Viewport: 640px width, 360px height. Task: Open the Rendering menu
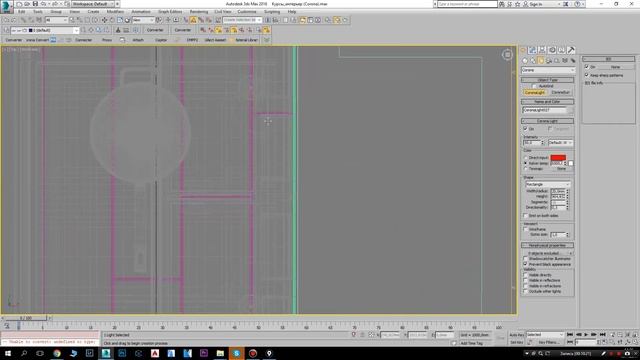(x=199, y=12)
